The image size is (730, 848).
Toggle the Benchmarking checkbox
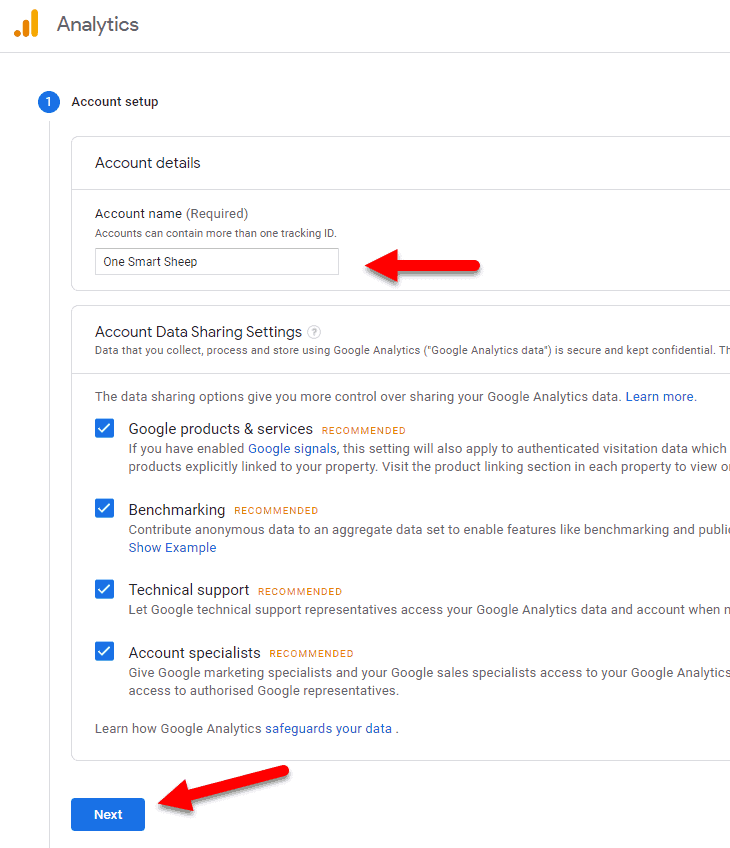104,508
